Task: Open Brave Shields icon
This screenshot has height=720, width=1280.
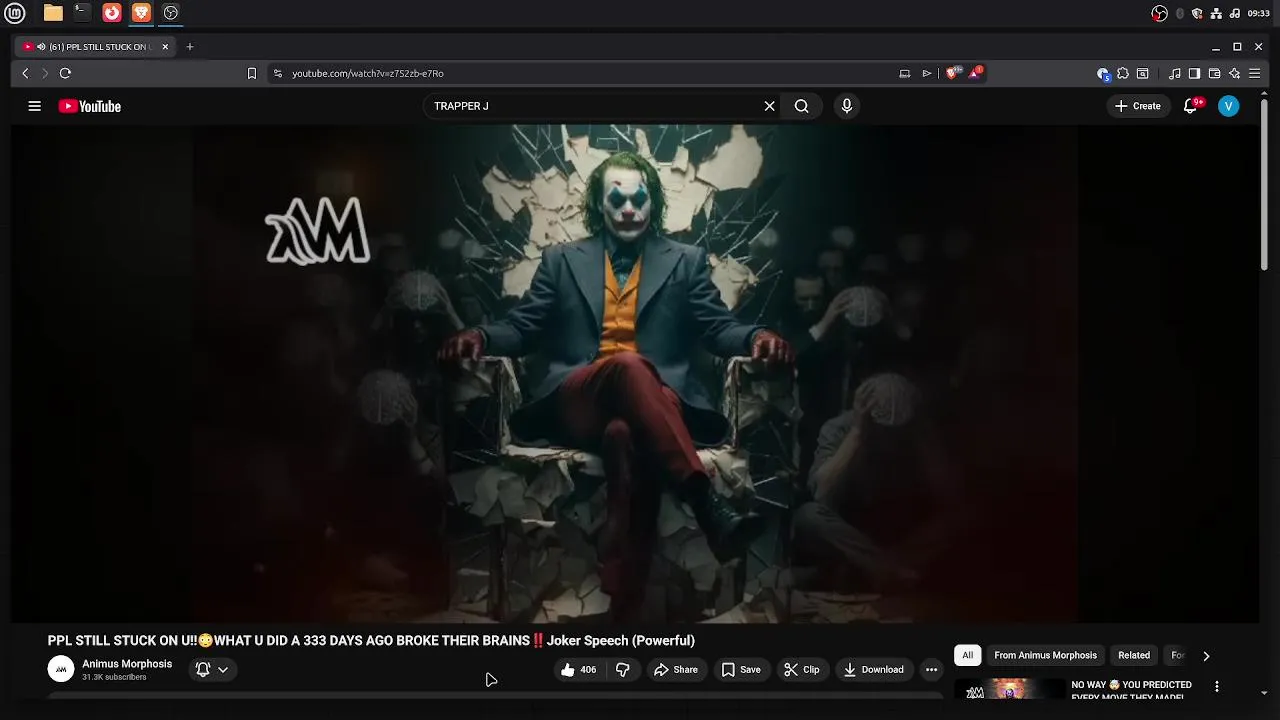Action: pyautogui.click(x=953, y=72)
